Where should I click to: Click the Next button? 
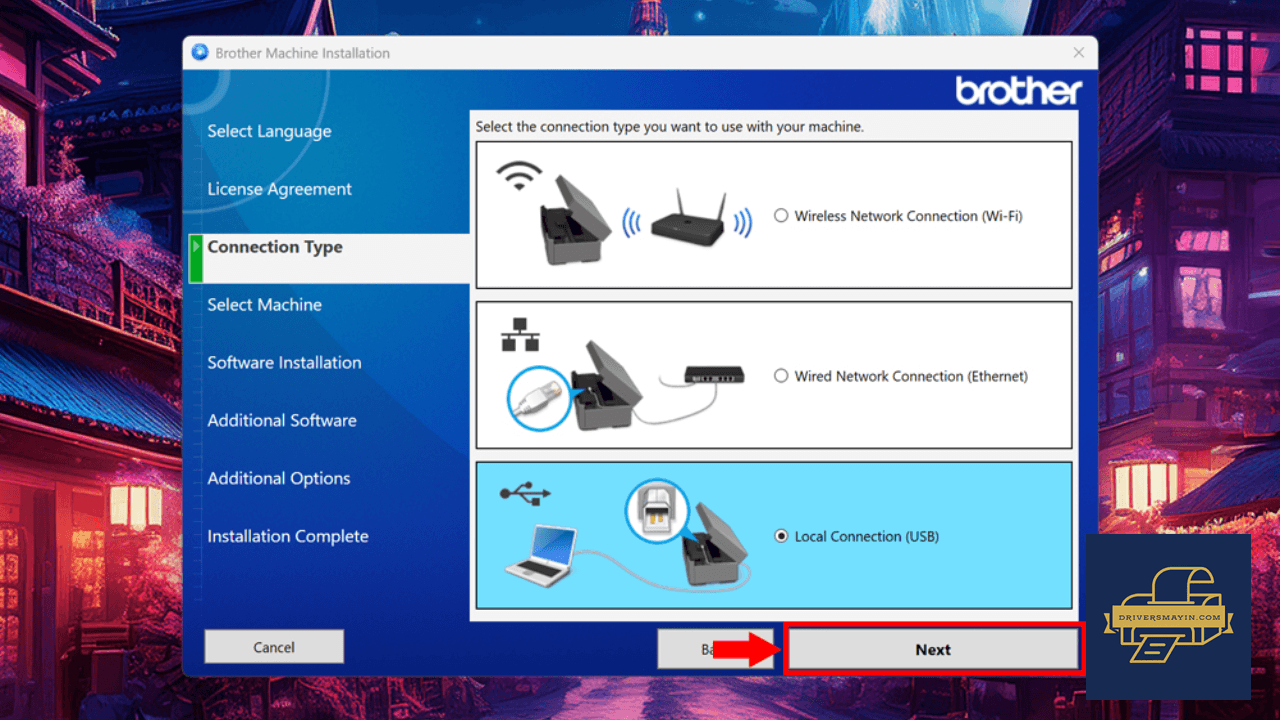(x=933, y=649)
